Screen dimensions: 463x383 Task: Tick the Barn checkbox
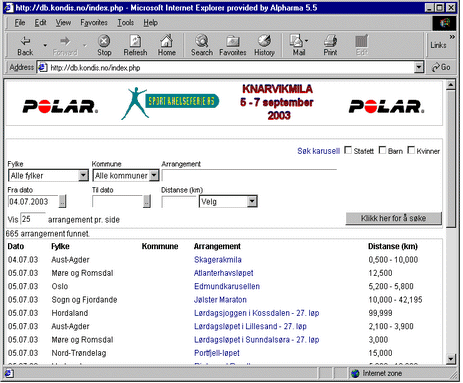tap(382, 150)
